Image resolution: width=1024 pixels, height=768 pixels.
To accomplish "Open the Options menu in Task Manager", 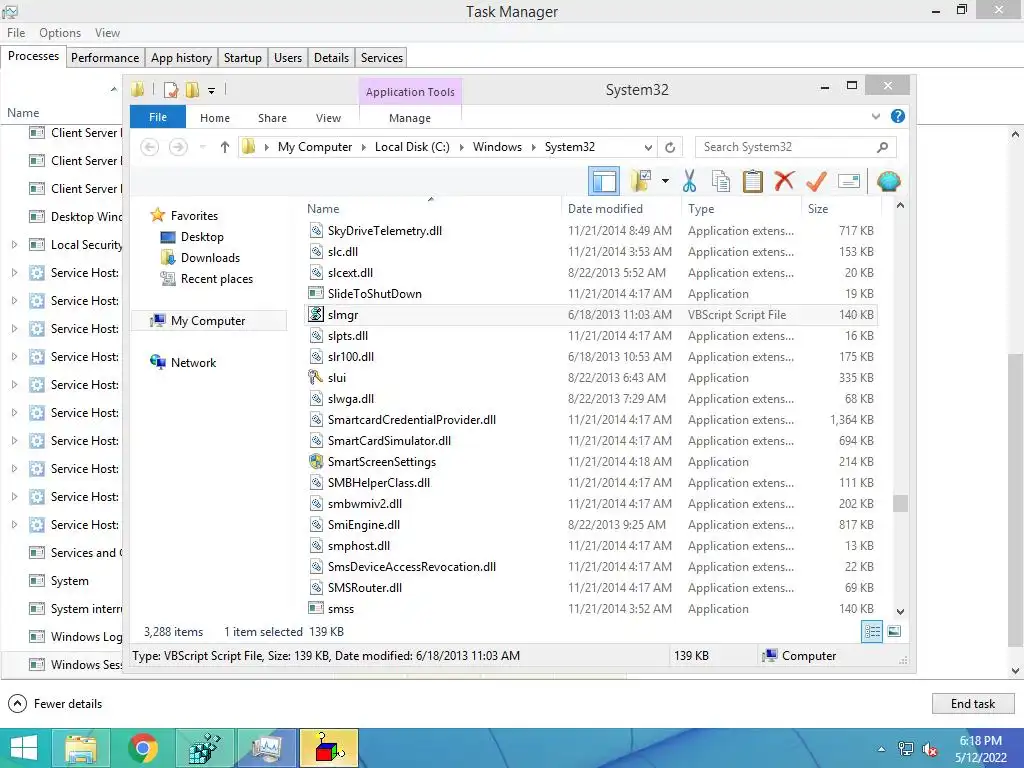I will pos(60,33).
